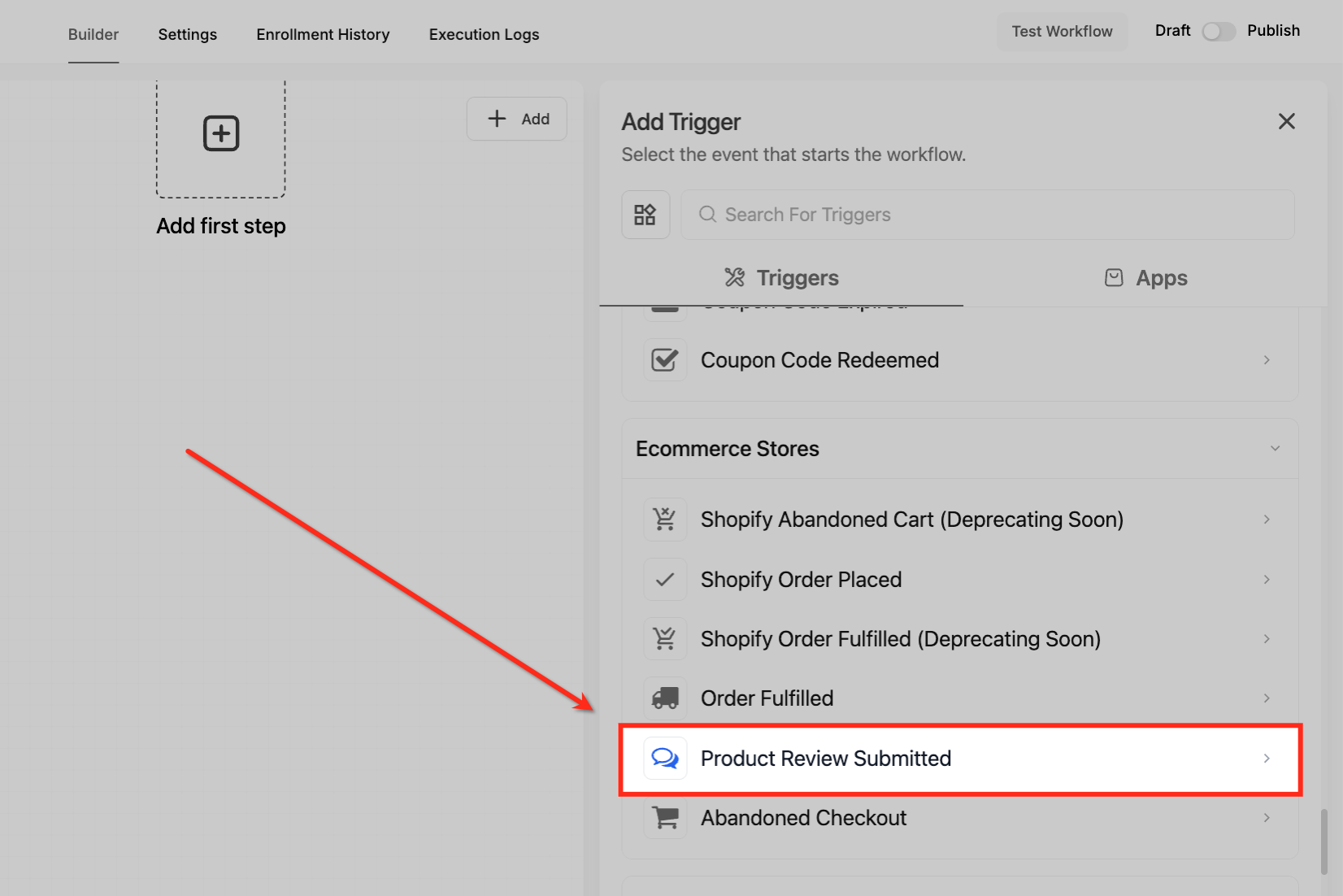Click the Order Fulfilled truck icon
Viewport: 1343px width, 896px height.
(x=665, y=698)
